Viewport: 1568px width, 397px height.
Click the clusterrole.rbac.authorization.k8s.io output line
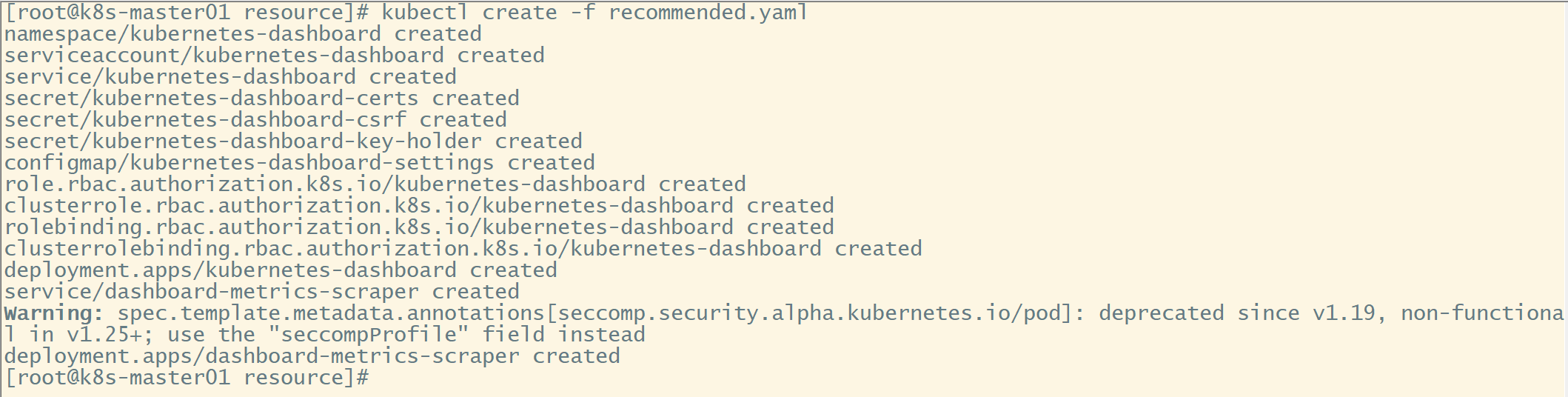click(419, 207)
